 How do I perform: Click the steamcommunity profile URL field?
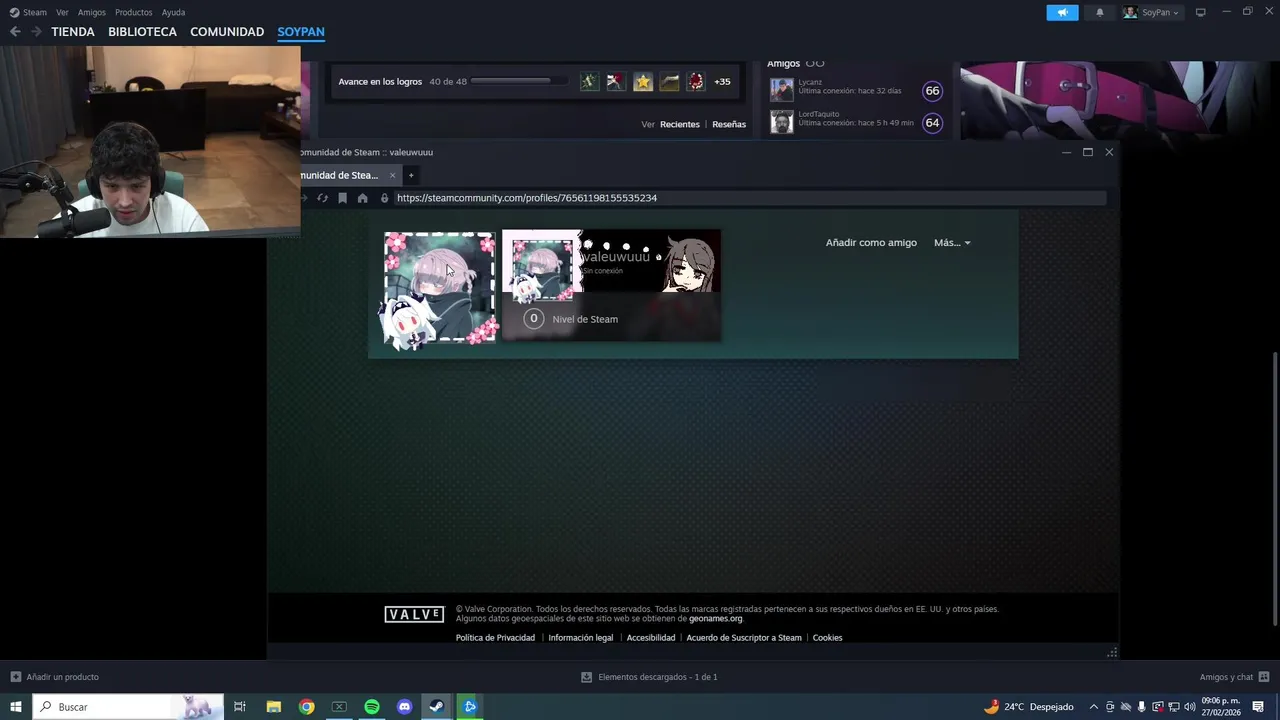pos(750,198)
